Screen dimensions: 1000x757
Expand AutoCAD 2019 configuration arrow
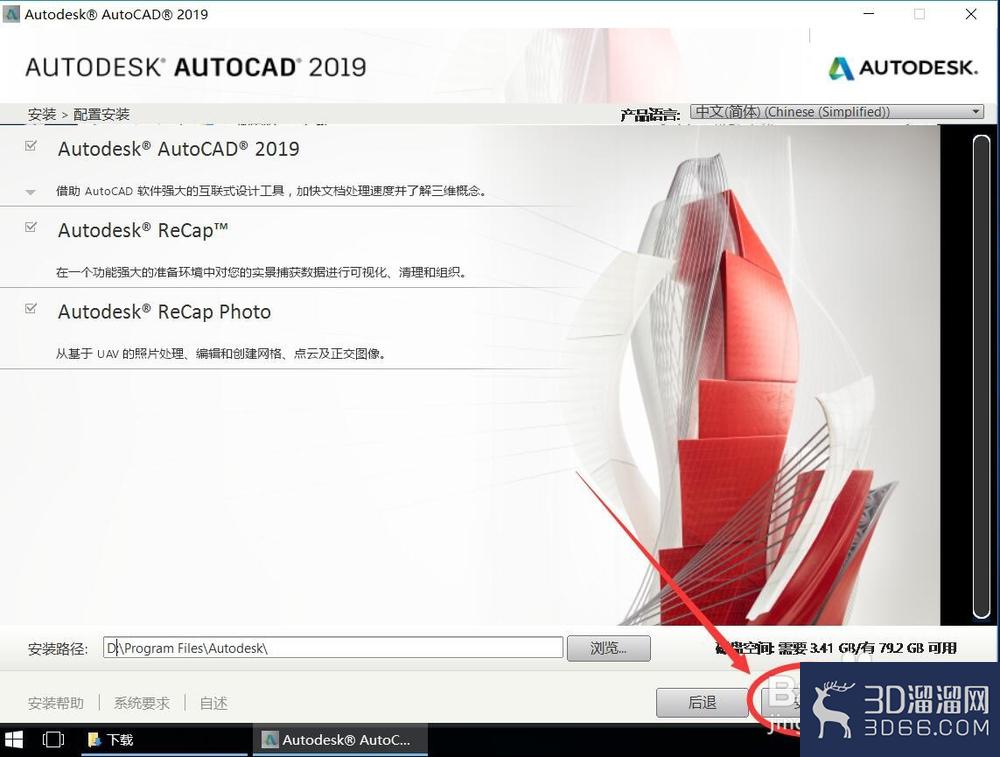point(30,191)
